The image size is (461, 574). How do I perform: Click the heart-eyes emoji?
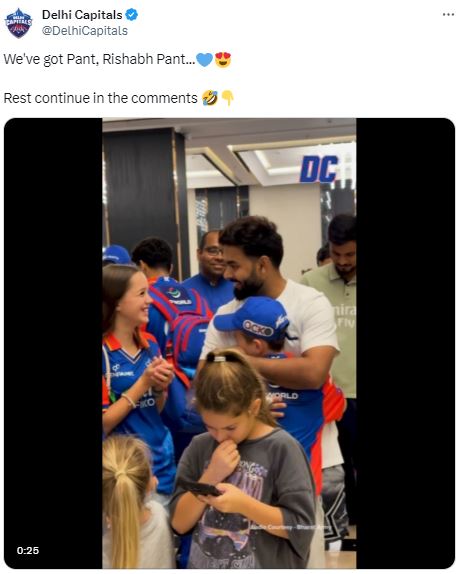[x=223, y=59]
